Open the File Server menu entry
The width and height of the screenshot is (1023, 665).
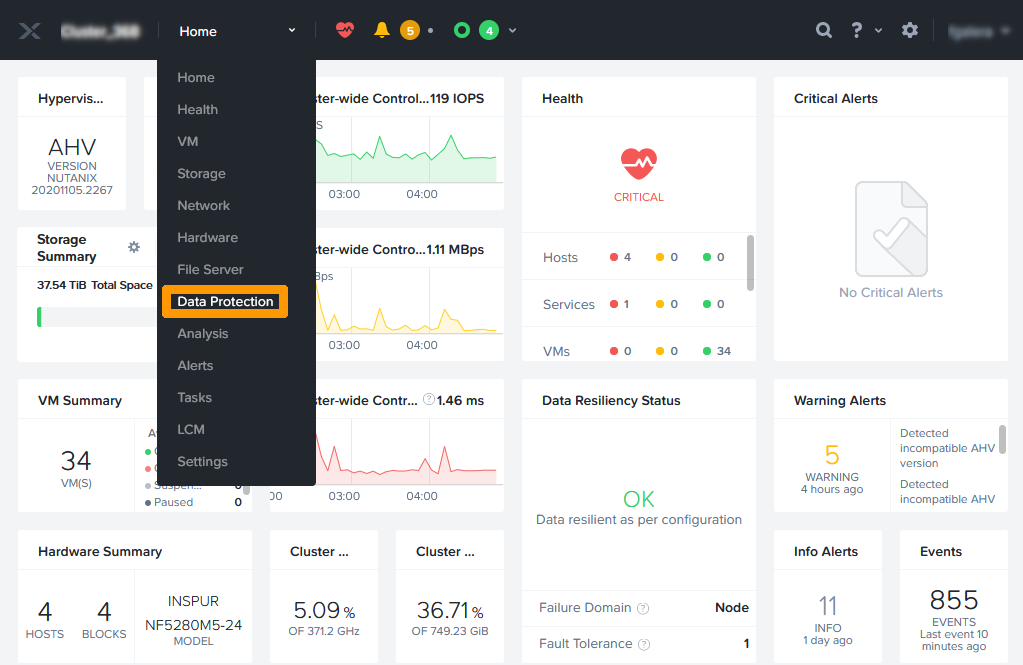coord(210,269)
